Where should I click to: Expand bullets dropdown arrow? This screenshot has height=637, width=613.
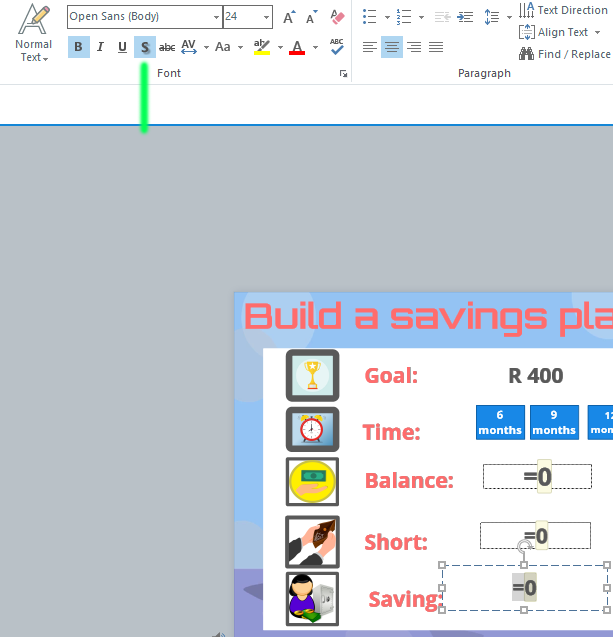point(387,17)
